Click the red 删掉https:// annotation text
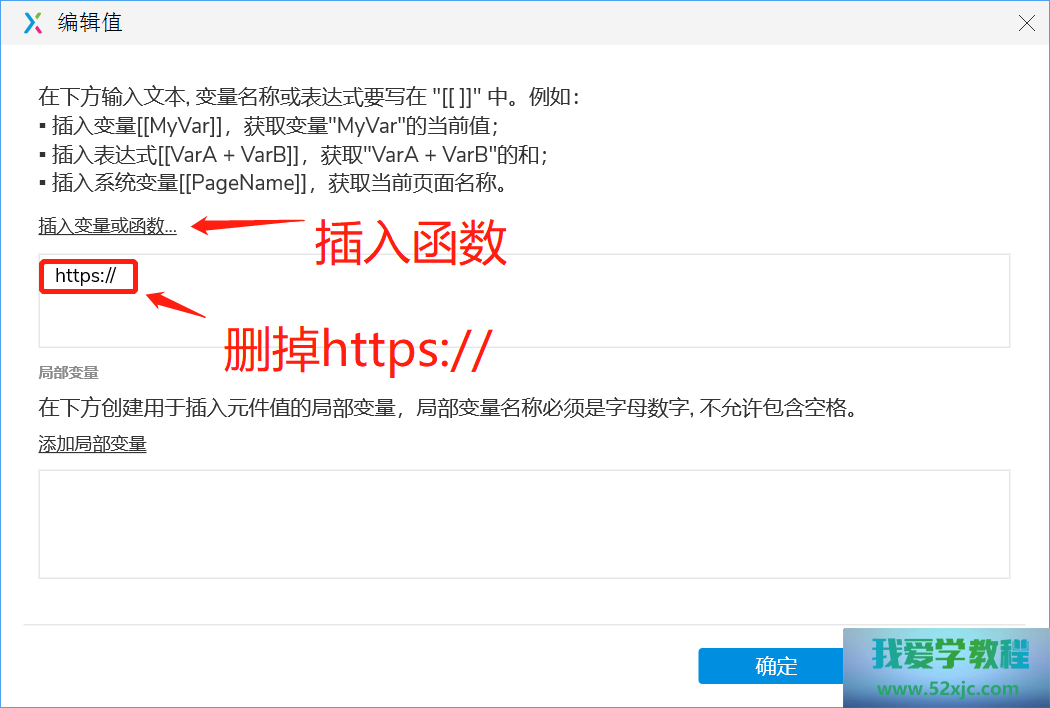The height and width of the screenshot is (708, 1050). coord(358,349)
